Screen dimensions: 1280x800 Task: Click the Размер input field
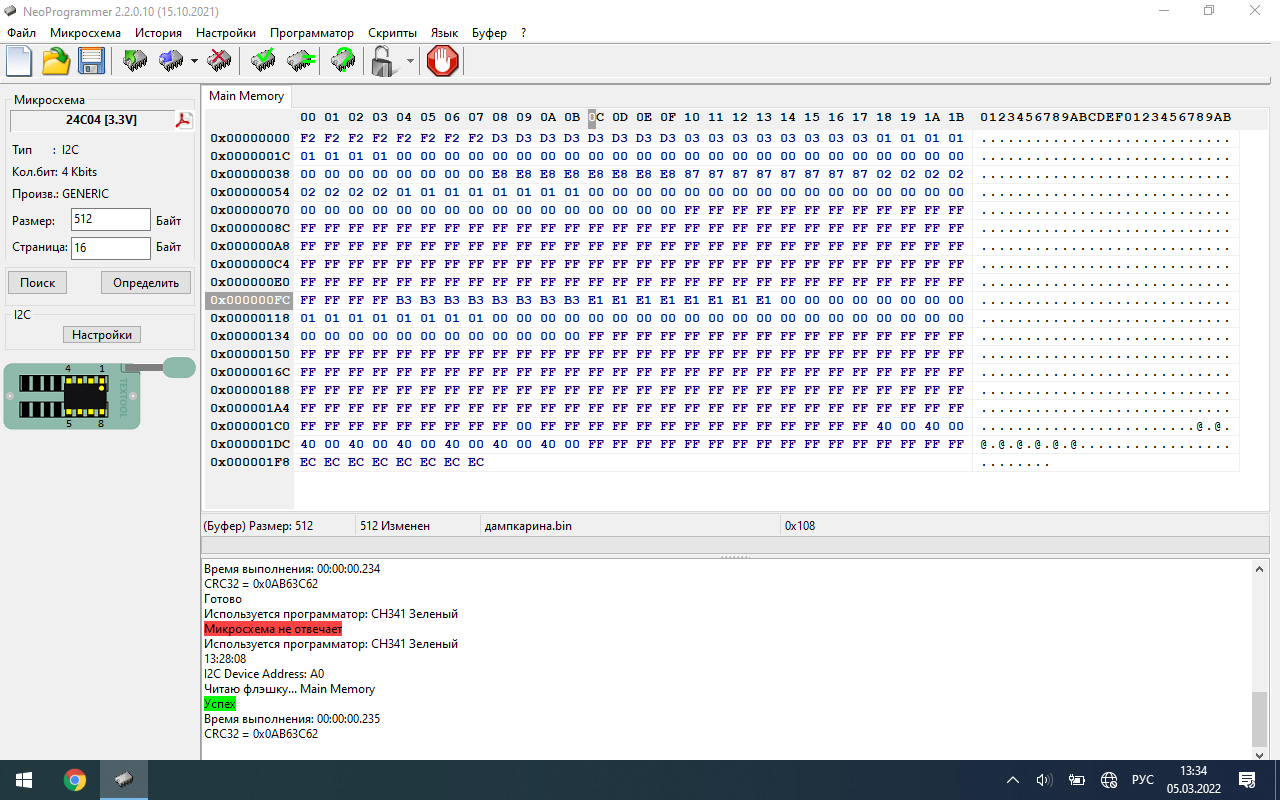pyautogui.click(x=110, y=219)
